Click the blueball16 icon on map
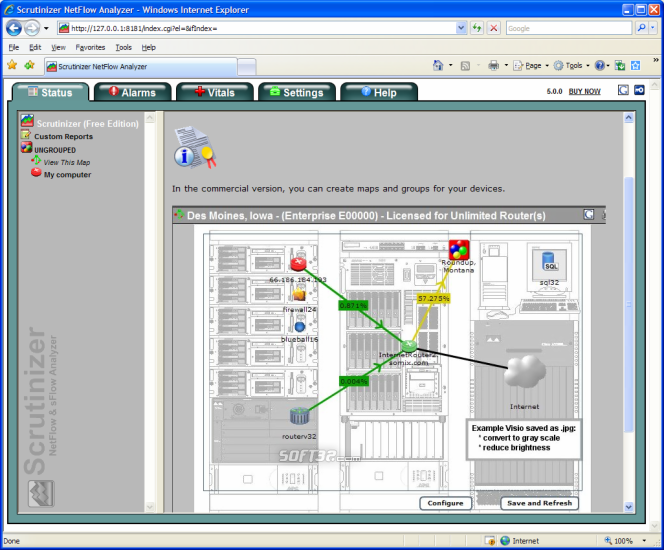 300,326
